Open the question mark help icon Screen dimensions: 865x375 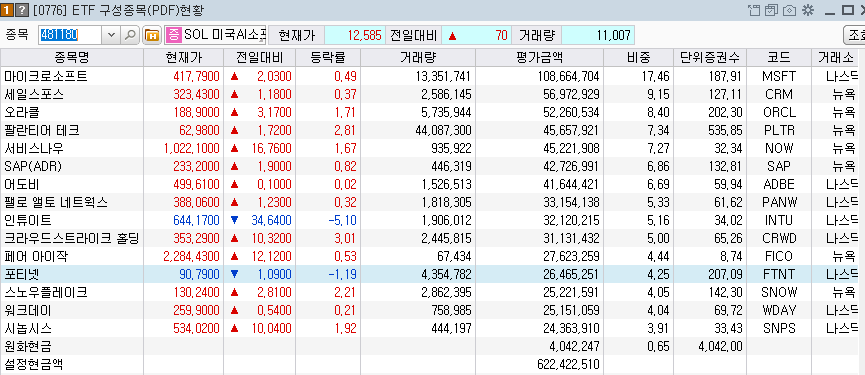tap(21, 9)
